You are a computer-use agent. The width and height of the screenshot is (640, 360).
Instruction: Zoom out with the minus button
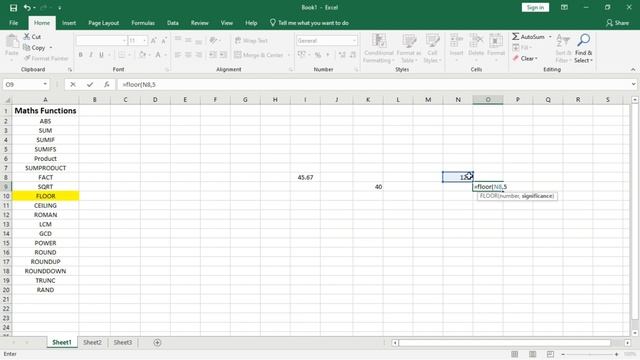tap(563, 354)
